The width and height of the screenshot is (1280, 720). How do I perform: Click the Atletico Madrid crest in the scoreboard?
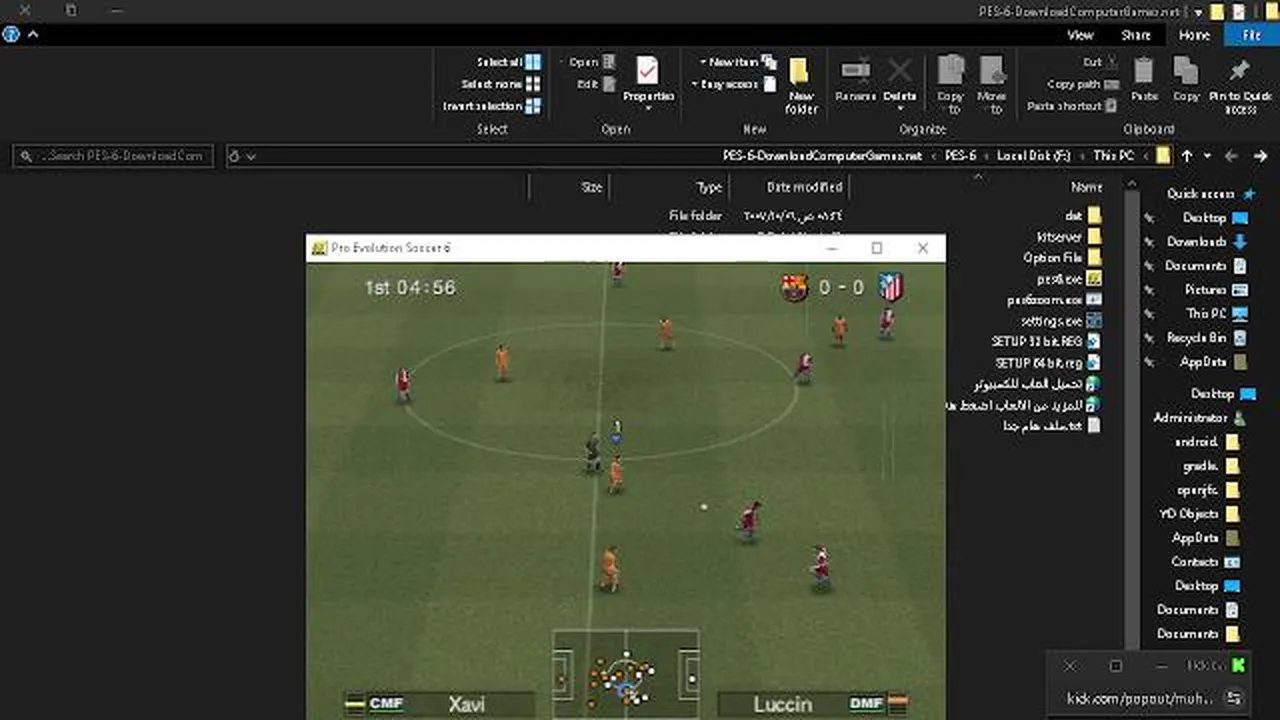[890, 288]
